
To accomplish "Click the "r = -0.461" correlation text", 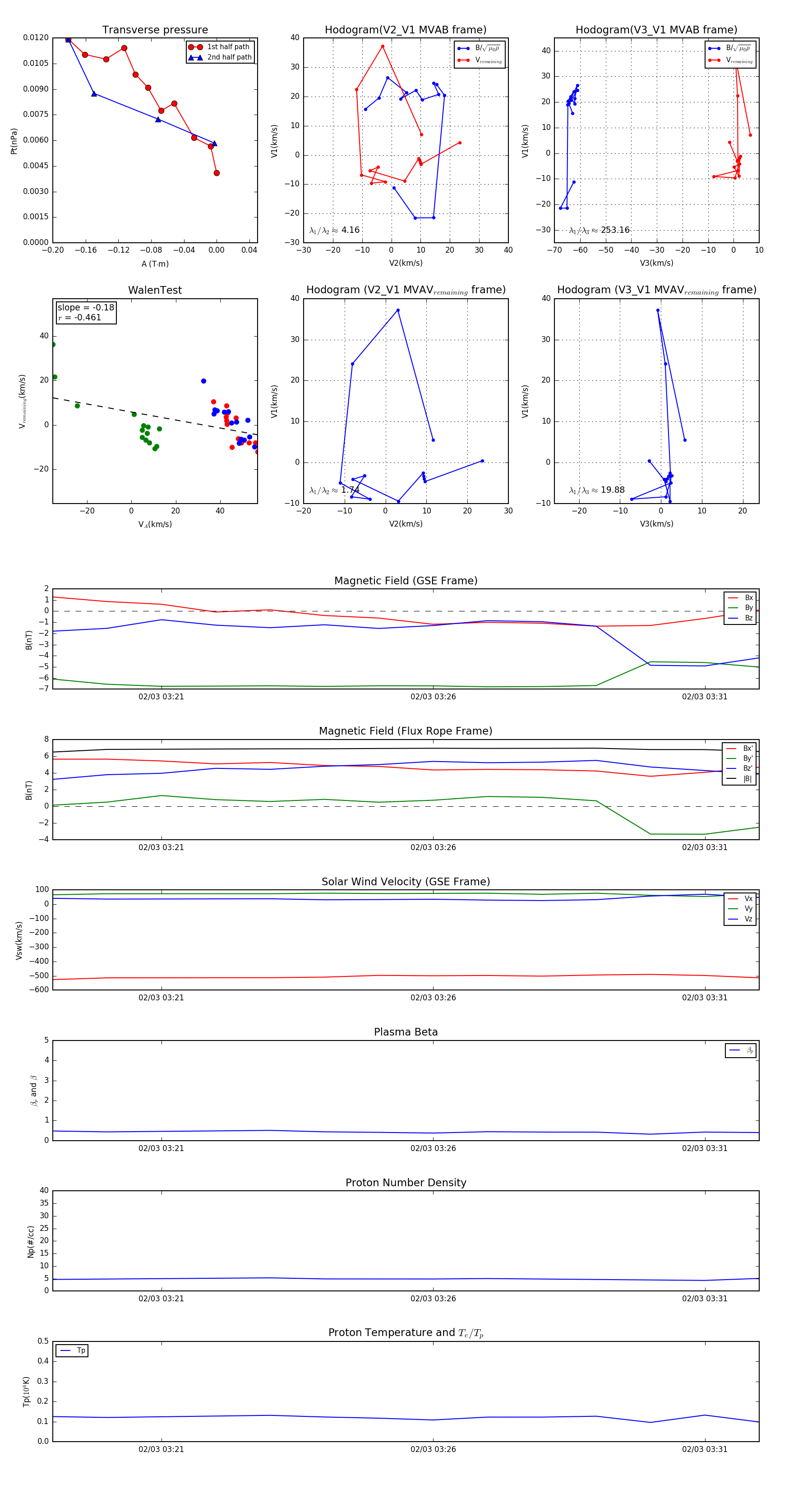I will [x=80, y=317].
